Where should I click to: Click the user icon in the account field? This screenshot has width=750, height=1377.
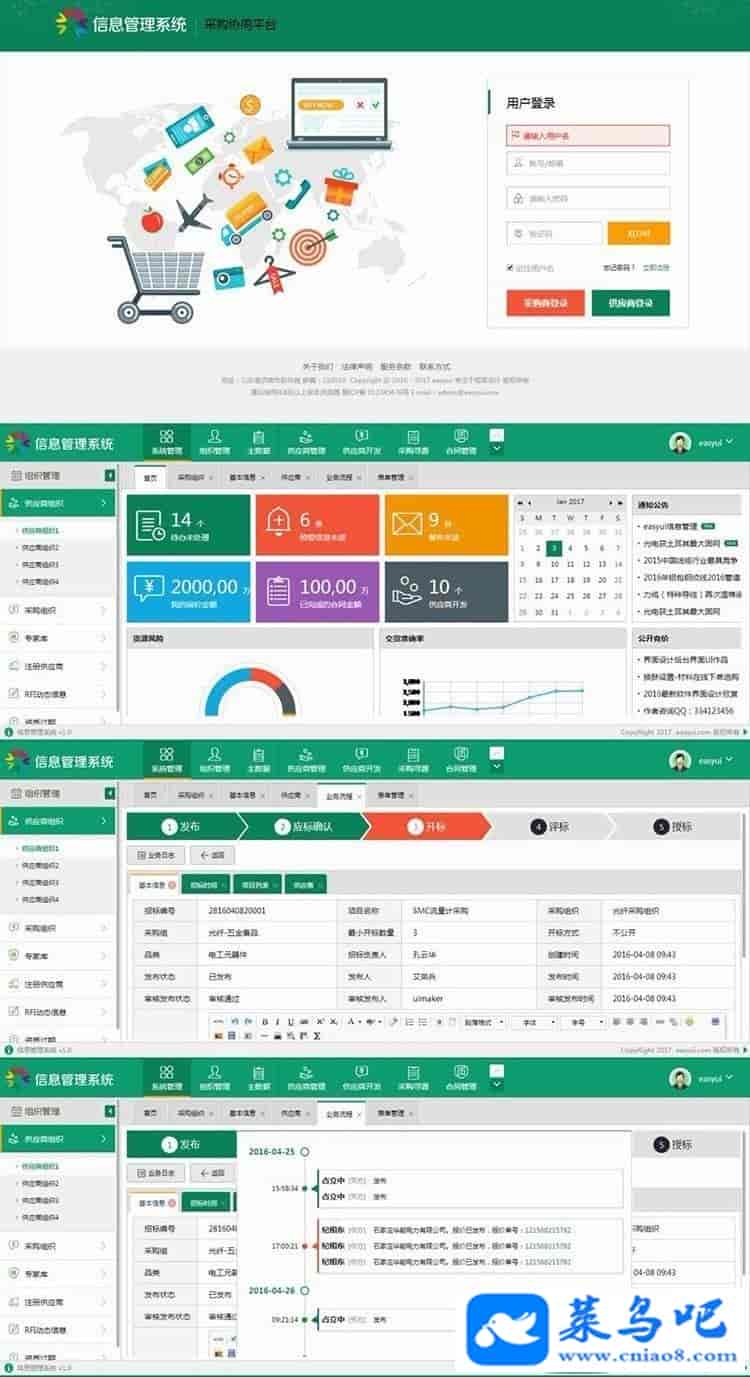coord(518,163)
